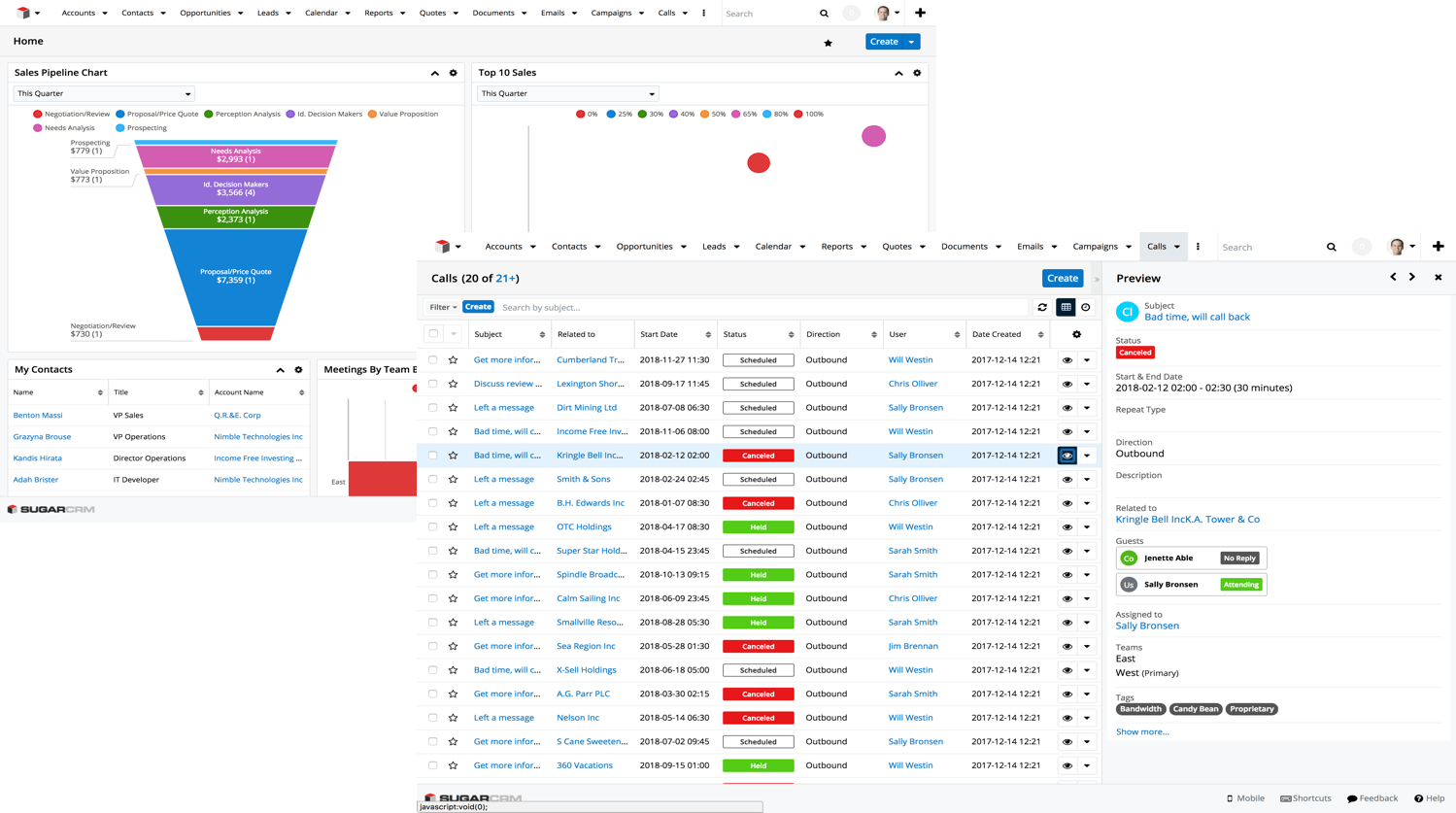Viewport: 1456px width, 813px height.
Task: Open Sally Bronsen Assigned to link
Action: [x=1147, y=626]
